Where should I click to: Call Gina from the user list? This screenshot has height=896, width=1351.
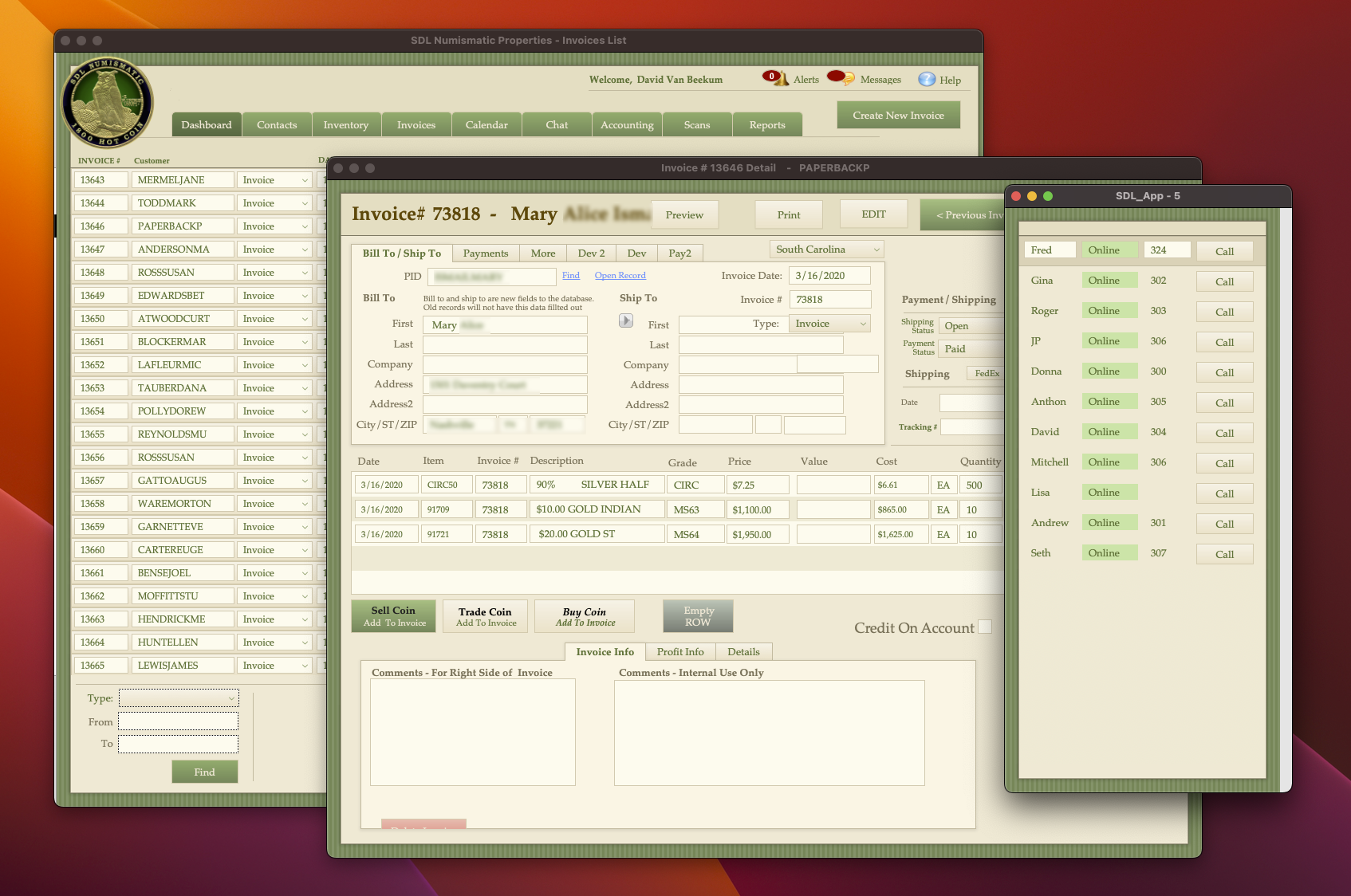pos(1224,281)
